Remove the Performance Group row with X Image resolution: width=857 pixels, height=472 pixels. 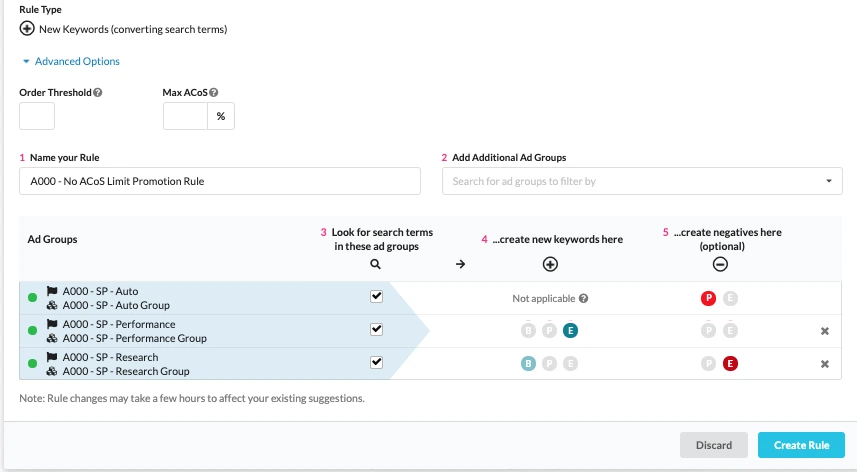(825, 331)
